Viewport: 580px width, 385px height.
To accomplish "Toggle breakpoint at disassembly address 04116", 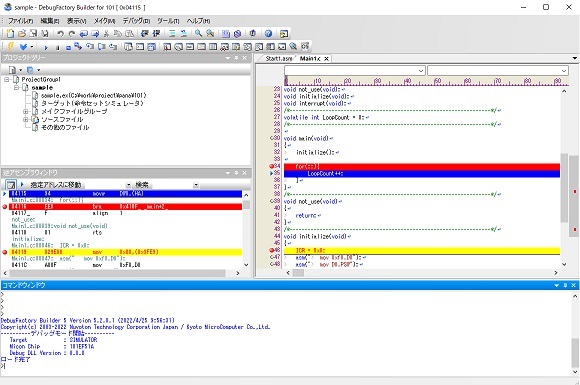I will click(5, 207).
